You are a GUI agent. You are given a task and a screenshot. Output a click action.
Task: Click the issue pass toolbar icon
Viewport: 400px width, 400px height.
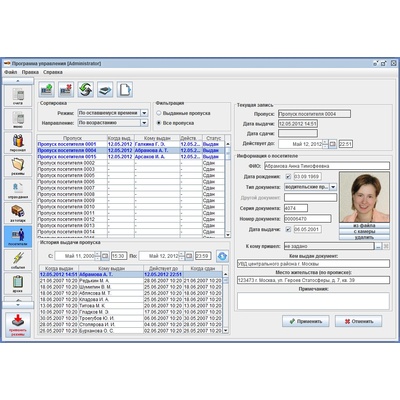46,89
